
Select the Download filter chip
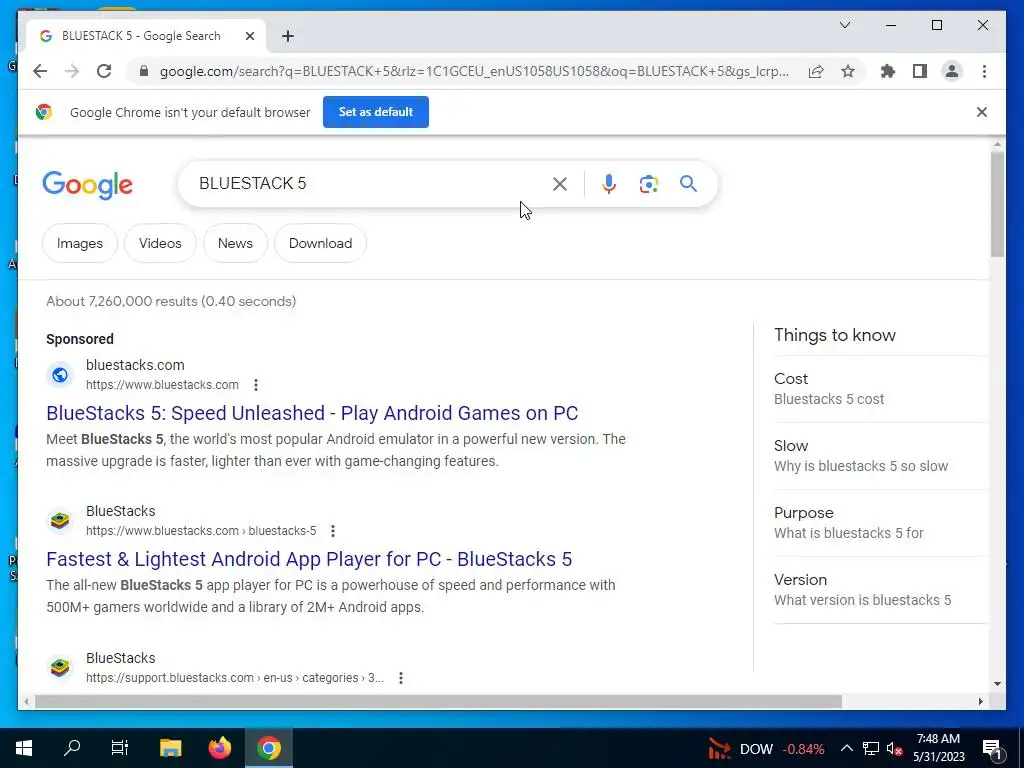[320, 243]
